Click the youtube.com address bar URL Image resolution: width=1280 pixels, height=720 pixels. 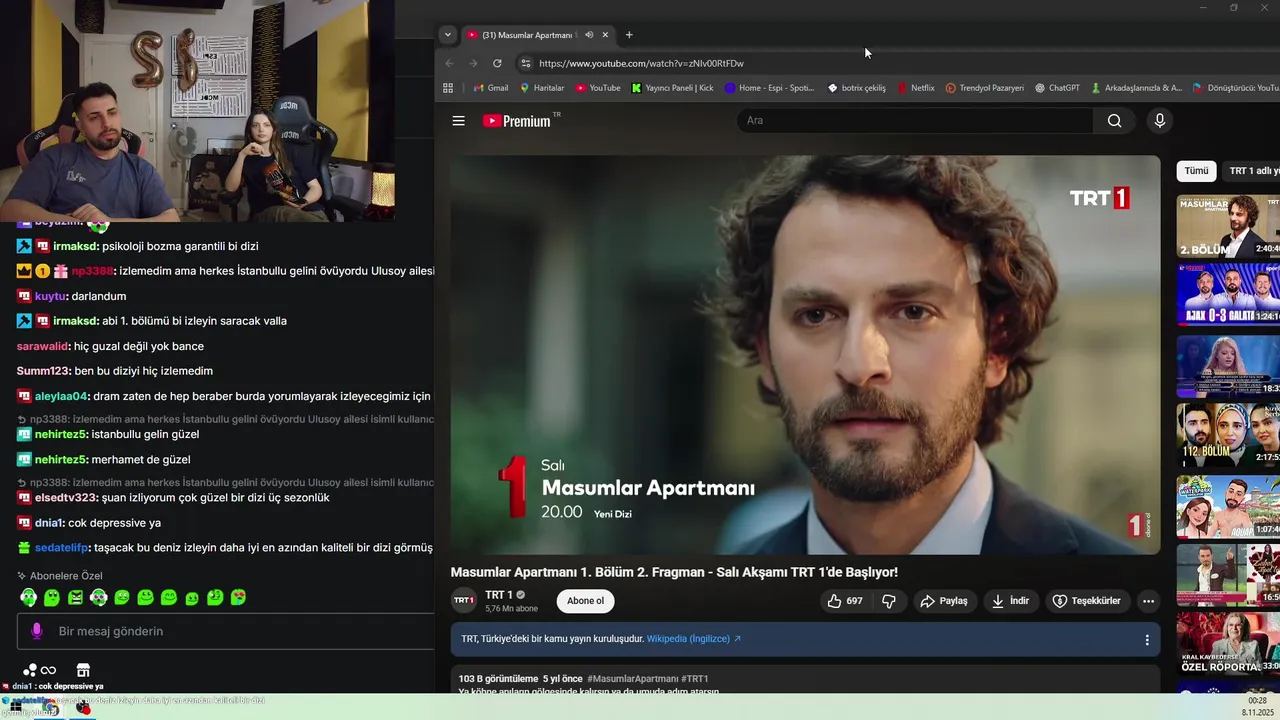tap(641, 63)
